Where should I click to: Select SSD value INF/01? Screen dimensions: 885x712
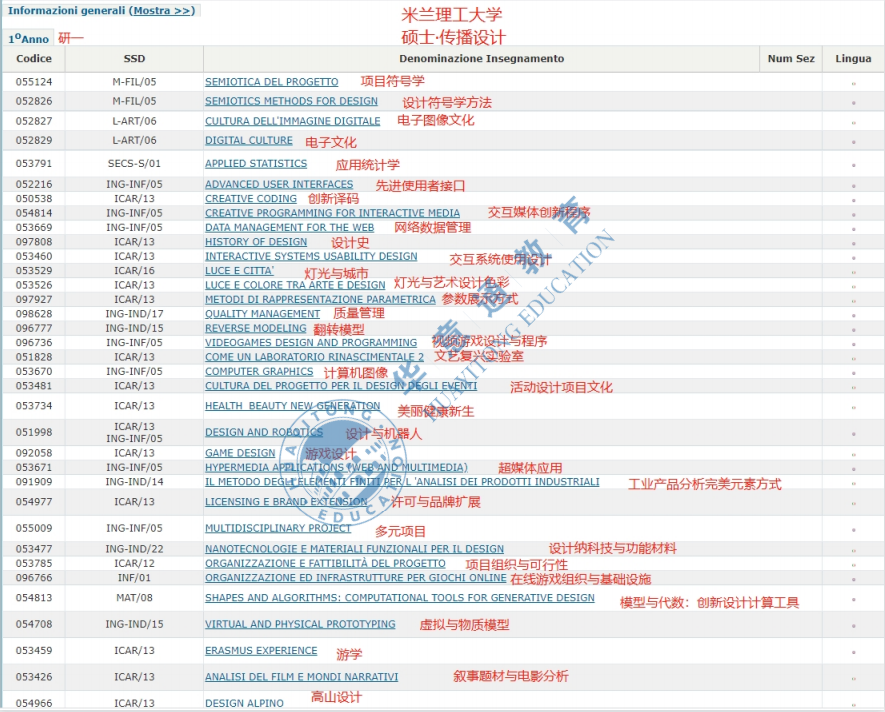(x=134, y=578)
